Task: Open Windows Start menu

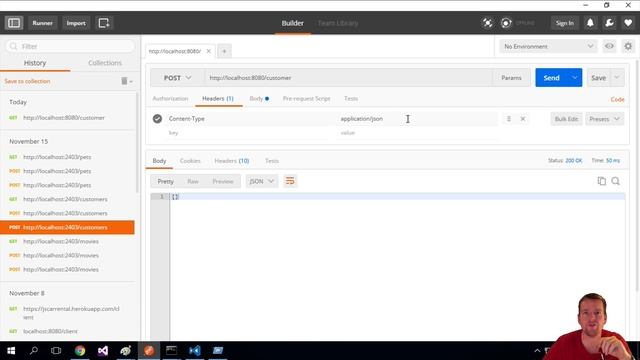Action: click(x=11, y=351)
